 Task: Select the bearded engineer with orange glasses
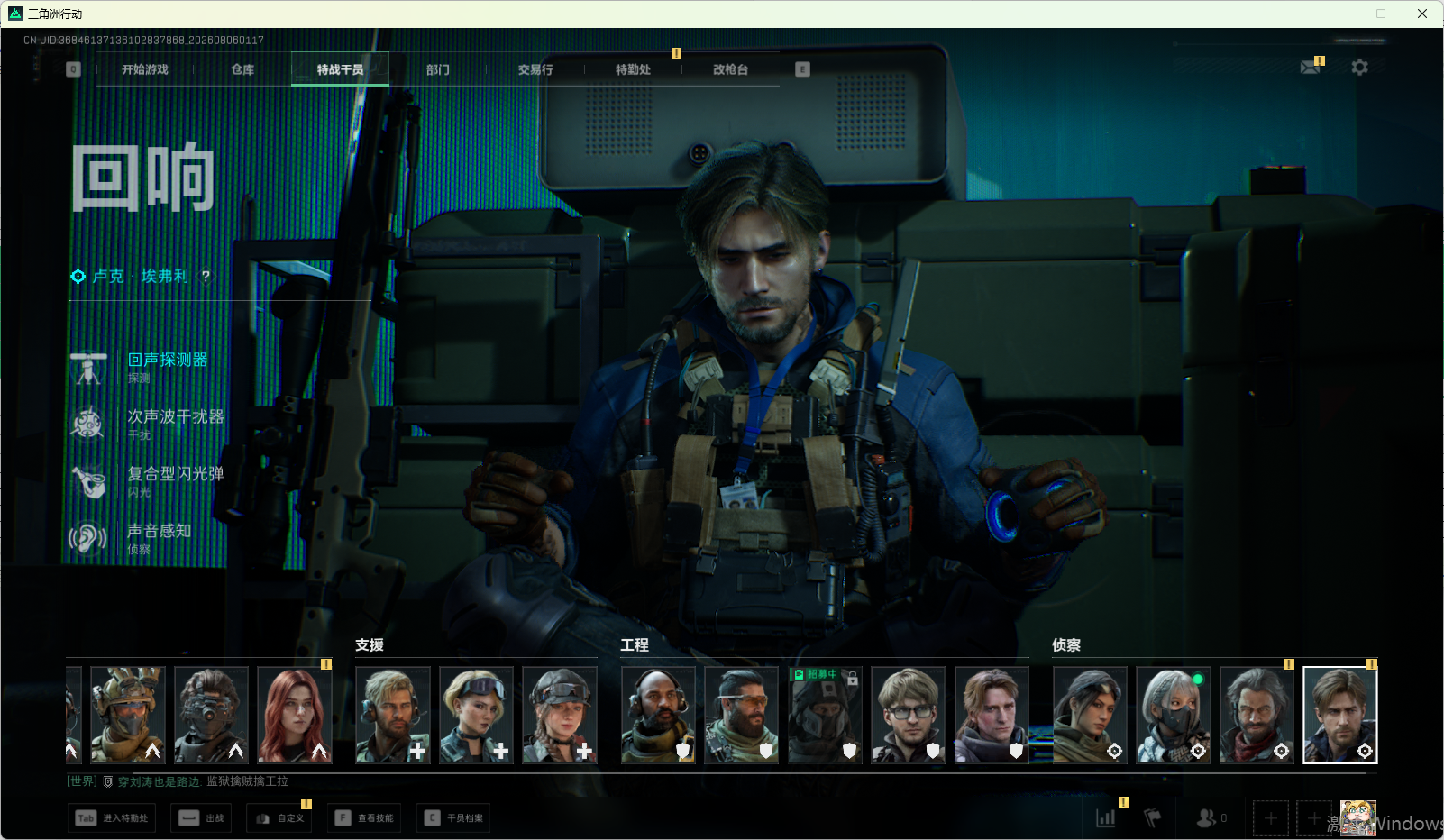pos(742,715)
